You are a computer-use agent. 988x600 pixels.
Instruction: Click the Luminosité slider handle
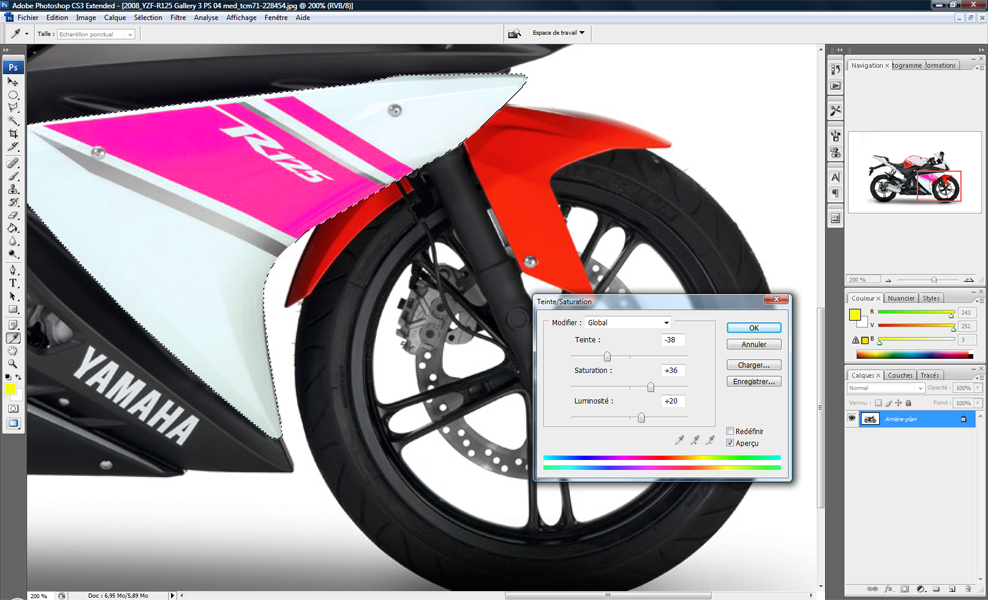coord(641,417)
